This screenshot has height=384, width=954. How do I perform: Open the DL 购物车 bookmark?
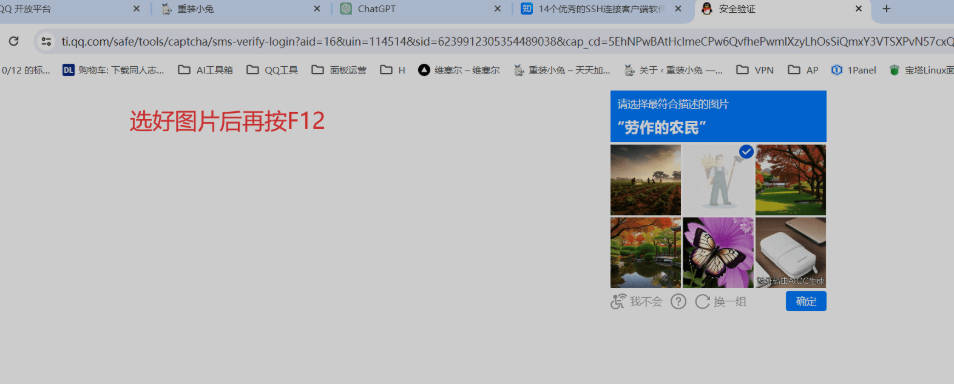(x=113, y=70)
